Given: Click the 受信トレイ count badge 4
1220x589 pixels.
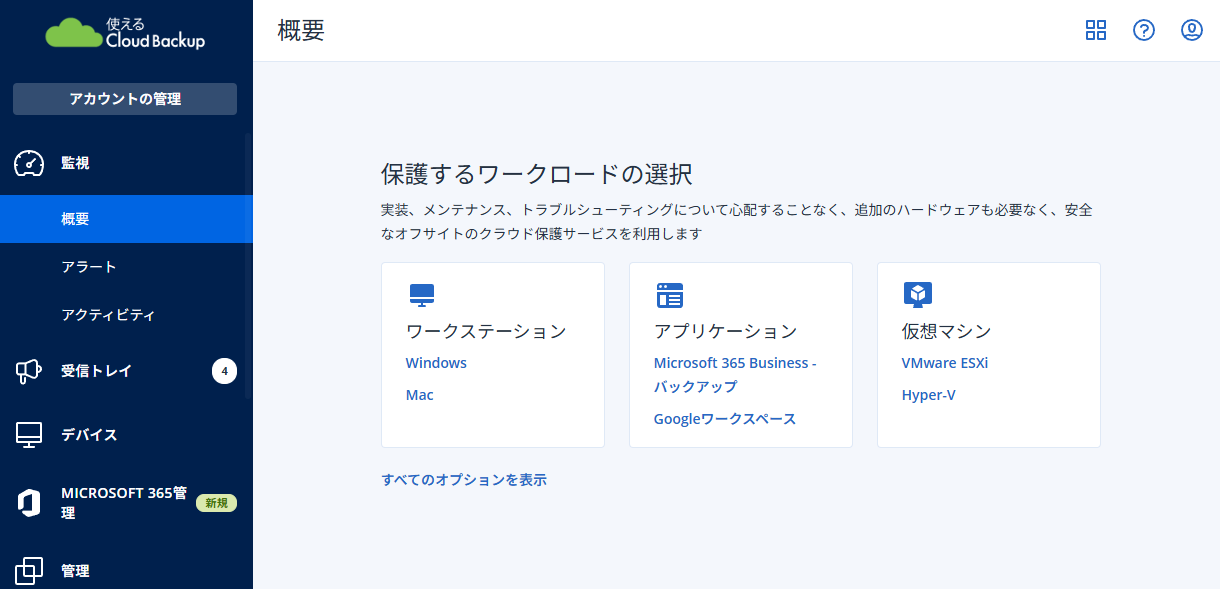Looking at the screenshot, I should pos(225,371).
